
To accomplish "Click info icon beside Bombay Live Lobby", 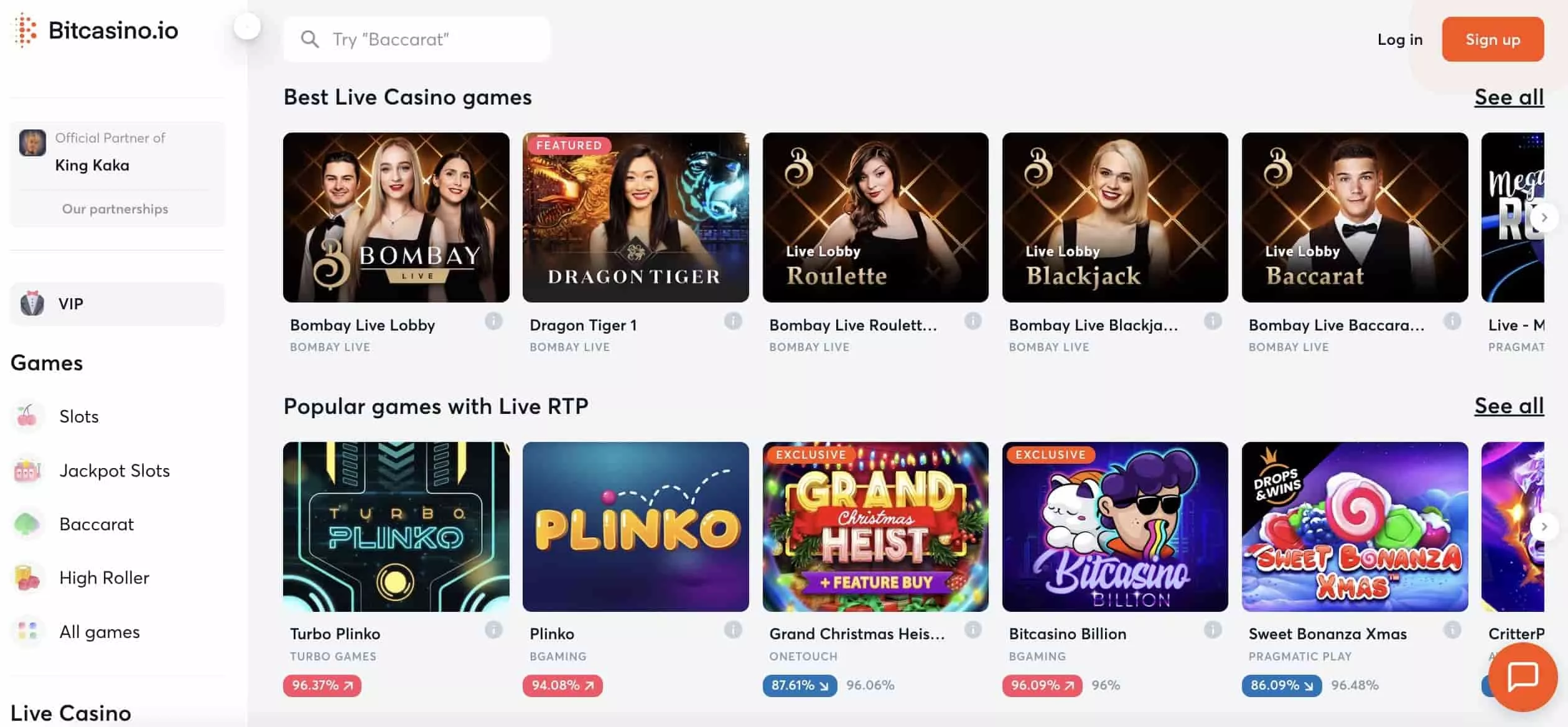I will [493, 321].
